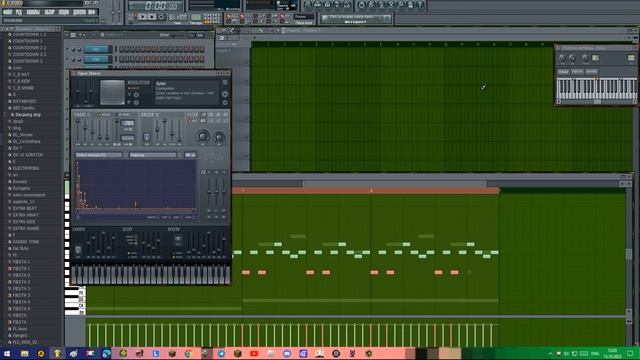Switch to second tab in channel settings window

point(577,71)
